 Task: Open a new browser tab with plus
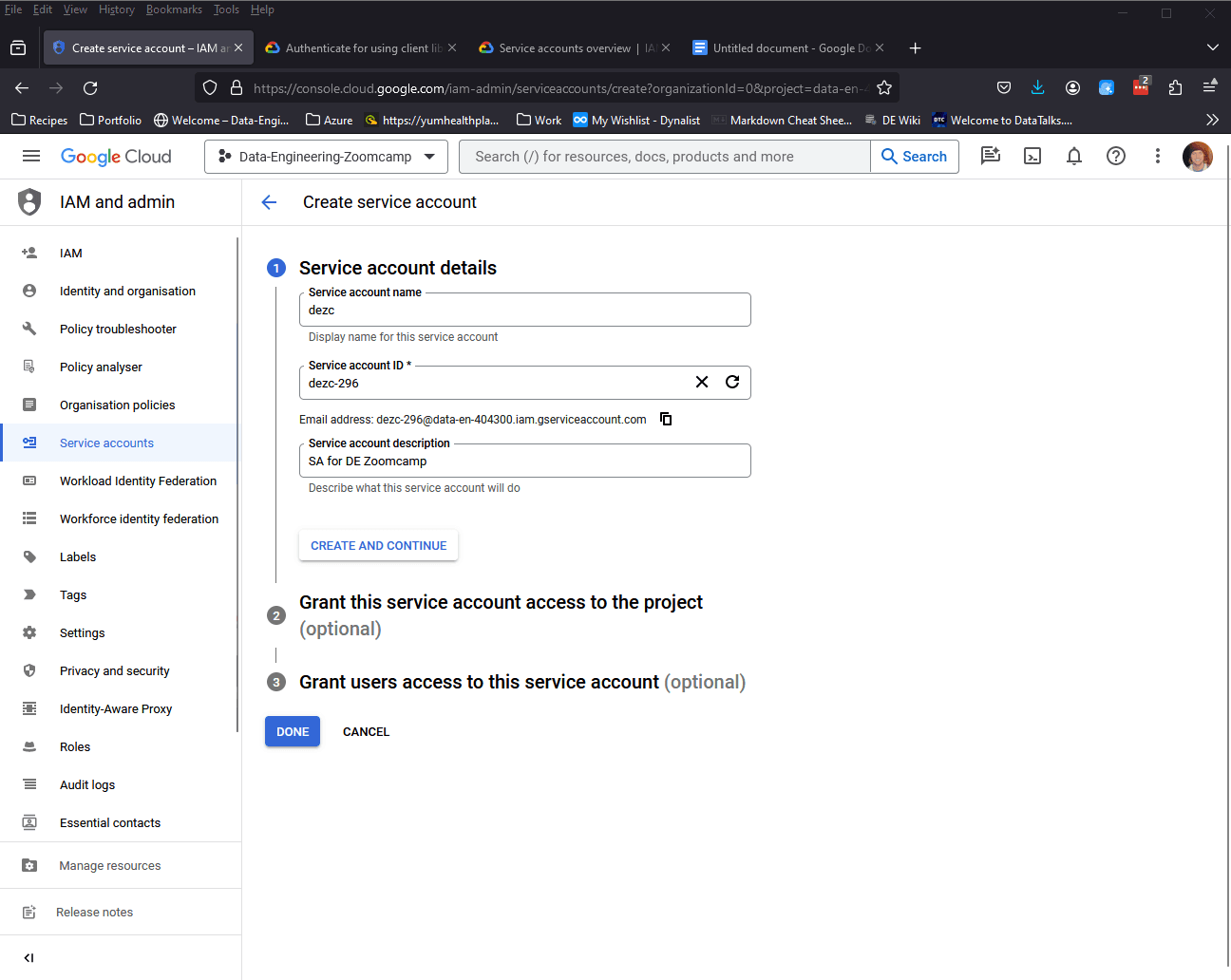915,47
